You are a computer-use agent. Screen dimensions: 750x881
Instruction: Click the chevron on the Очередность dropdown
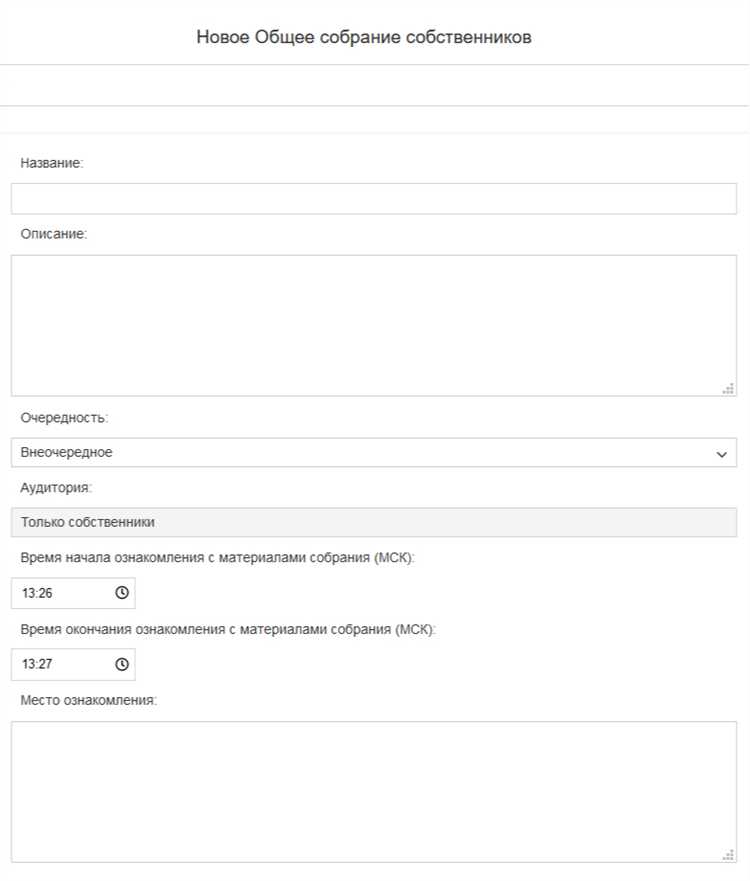[722, 452]
